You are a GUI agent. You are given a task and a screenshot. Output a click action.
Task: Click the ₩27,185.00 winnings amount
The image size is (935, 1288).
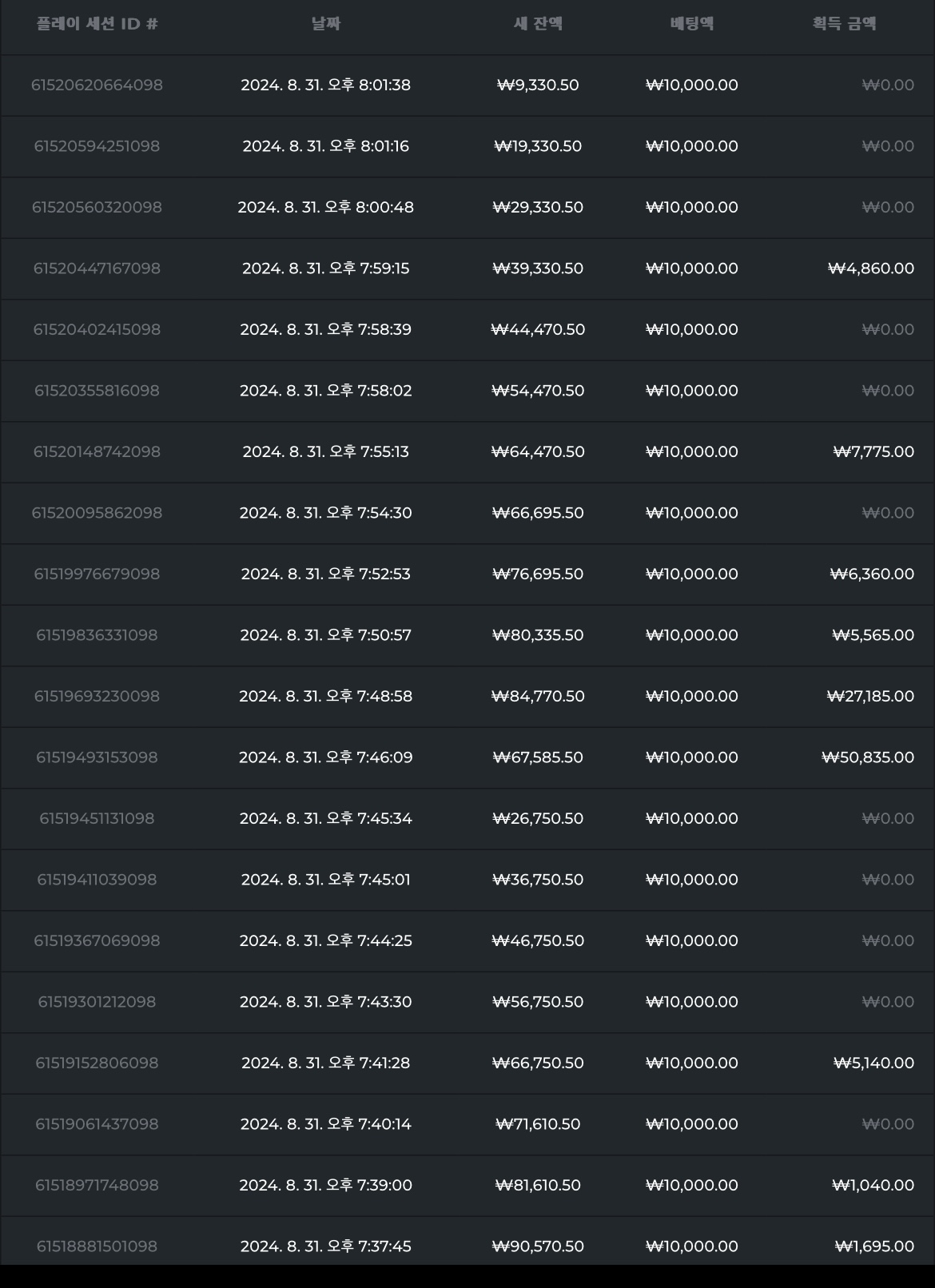[x=870, y=697]
